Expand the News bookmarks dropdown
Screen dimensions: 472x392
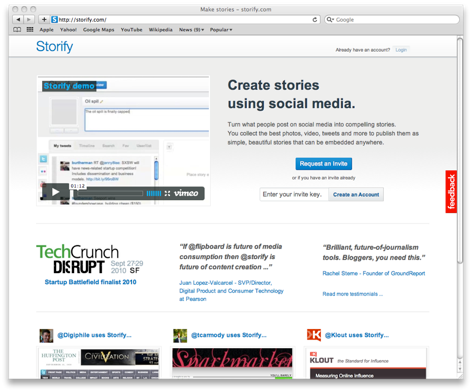pos(191,30)
